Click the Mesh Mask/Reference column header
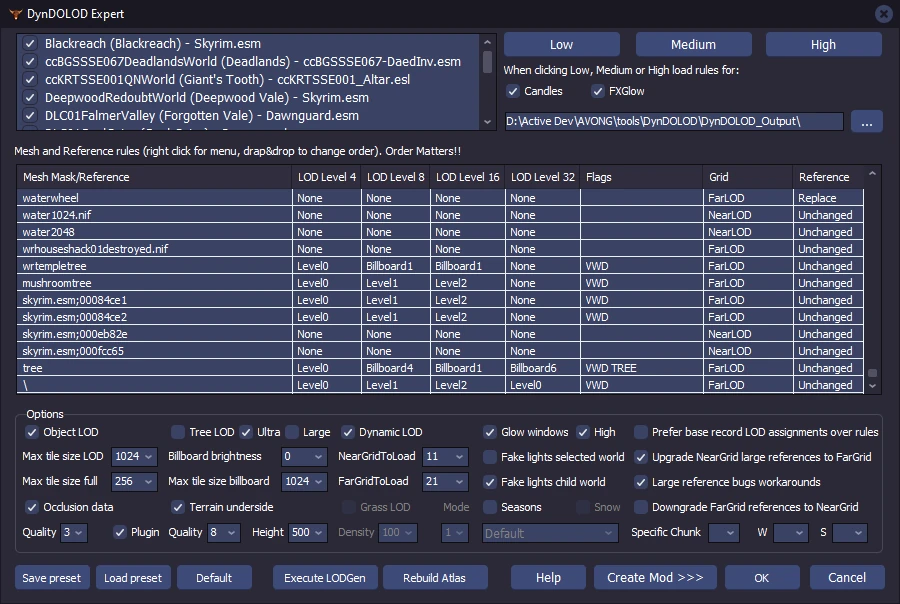This screenshot has width=900, height=604. (154, 177)
